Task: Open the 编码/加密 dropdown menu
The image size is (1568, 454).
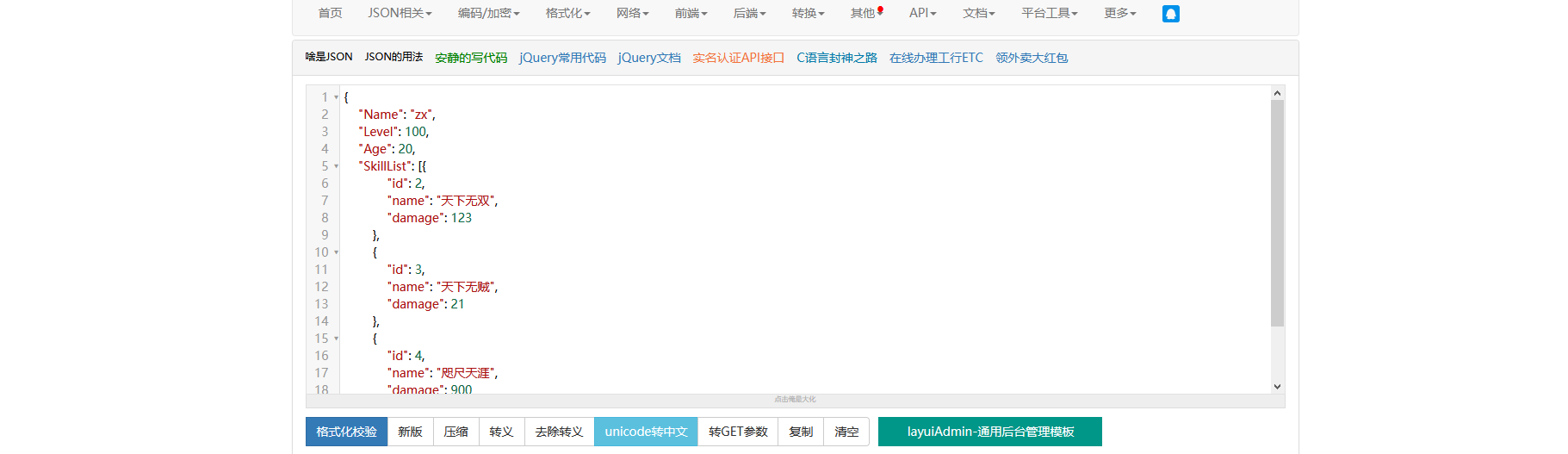Action: (488, 13)
